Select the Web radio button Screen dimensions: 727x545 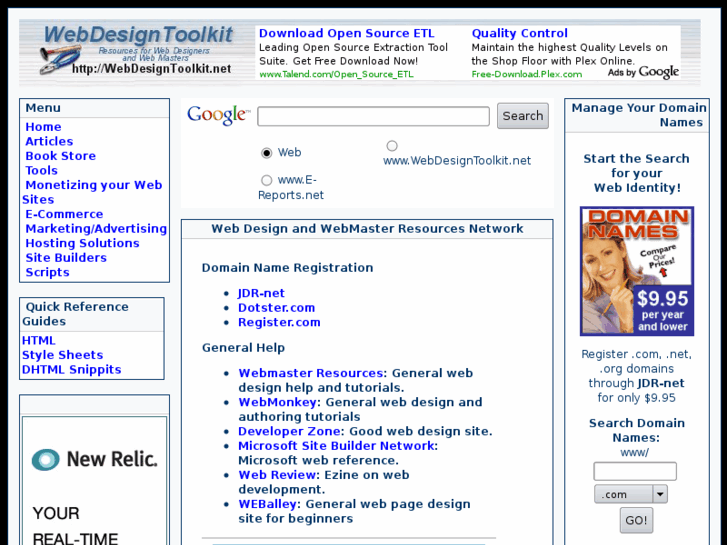pos(266,153)
